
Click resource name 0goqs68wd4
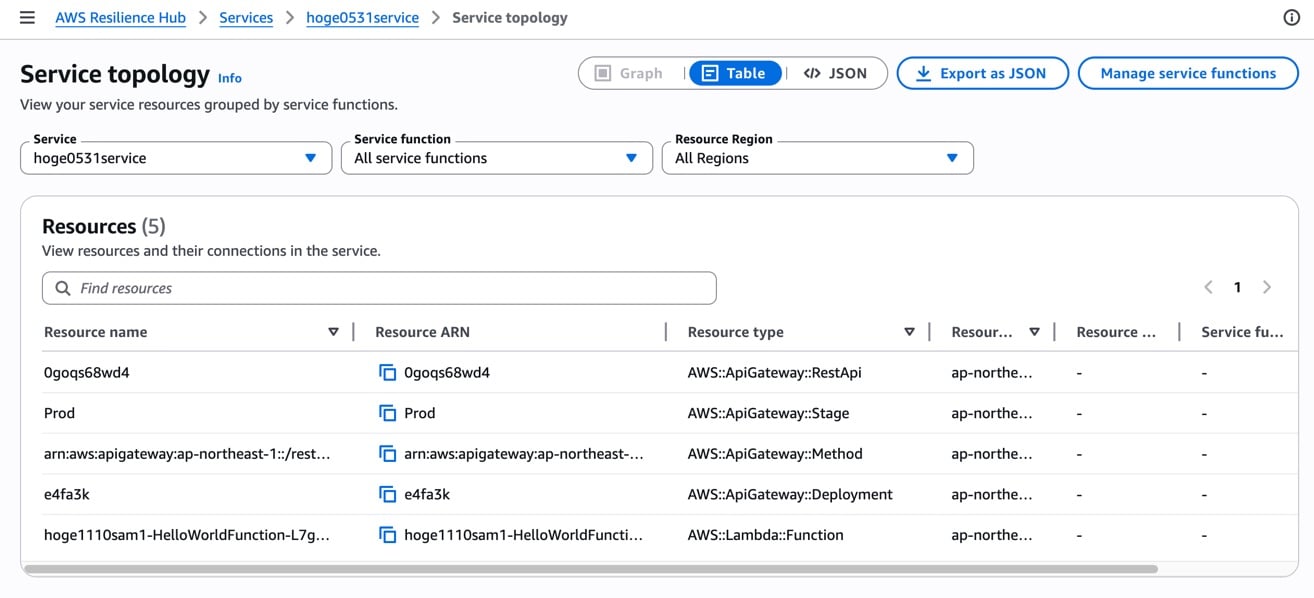(87, 373)
